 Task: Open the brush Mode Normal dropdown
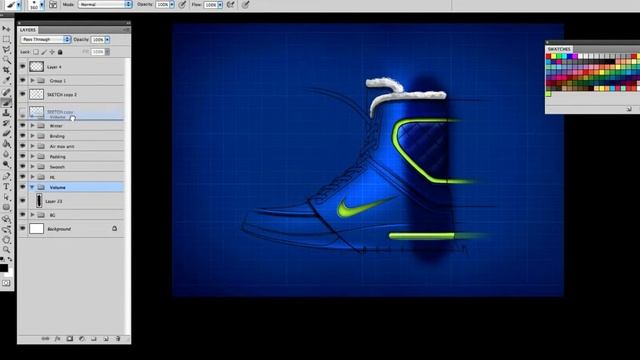[105, 4]
